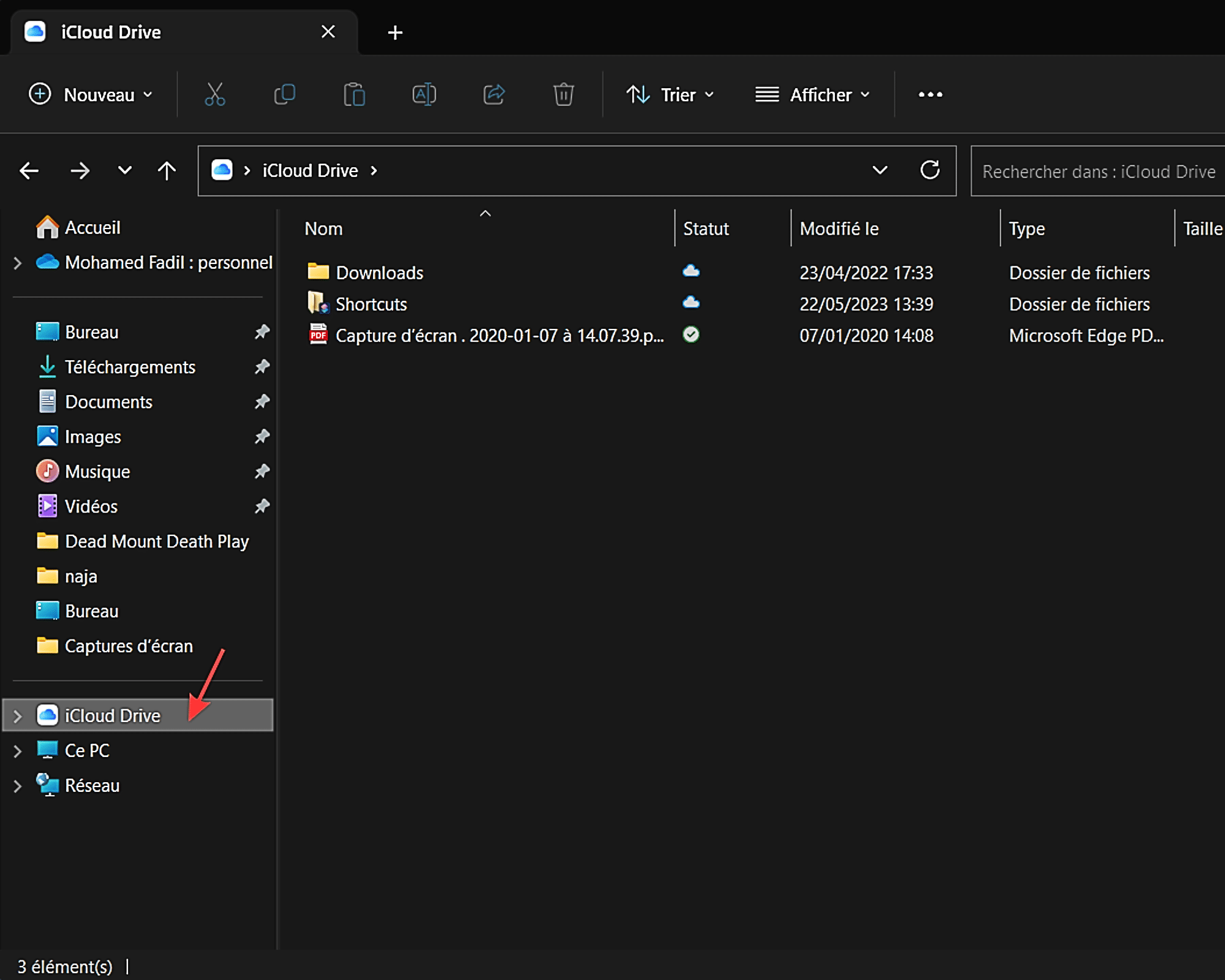Viewport: 1225px width, 980px height.
Task: Sort by Modifié le column header
Action: click(x=839, y=228)
